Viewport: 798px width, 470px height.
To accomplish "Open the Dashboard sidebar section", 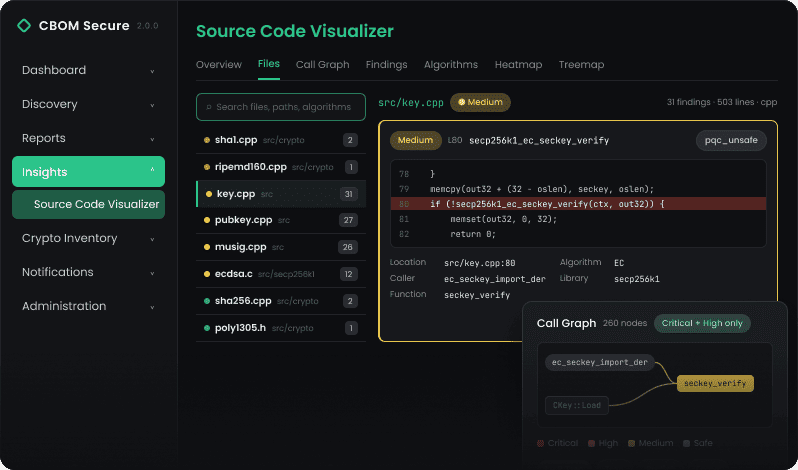I will click(x=89, y=70).
